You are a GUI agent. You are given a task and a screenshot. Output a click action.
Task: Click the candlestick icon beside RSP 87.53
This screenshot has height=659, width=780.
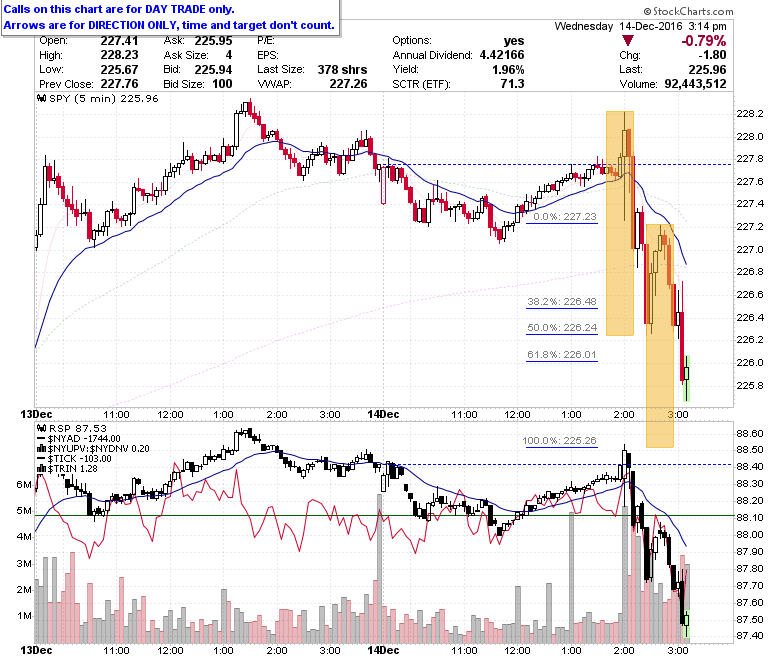[x=42, y=428]
